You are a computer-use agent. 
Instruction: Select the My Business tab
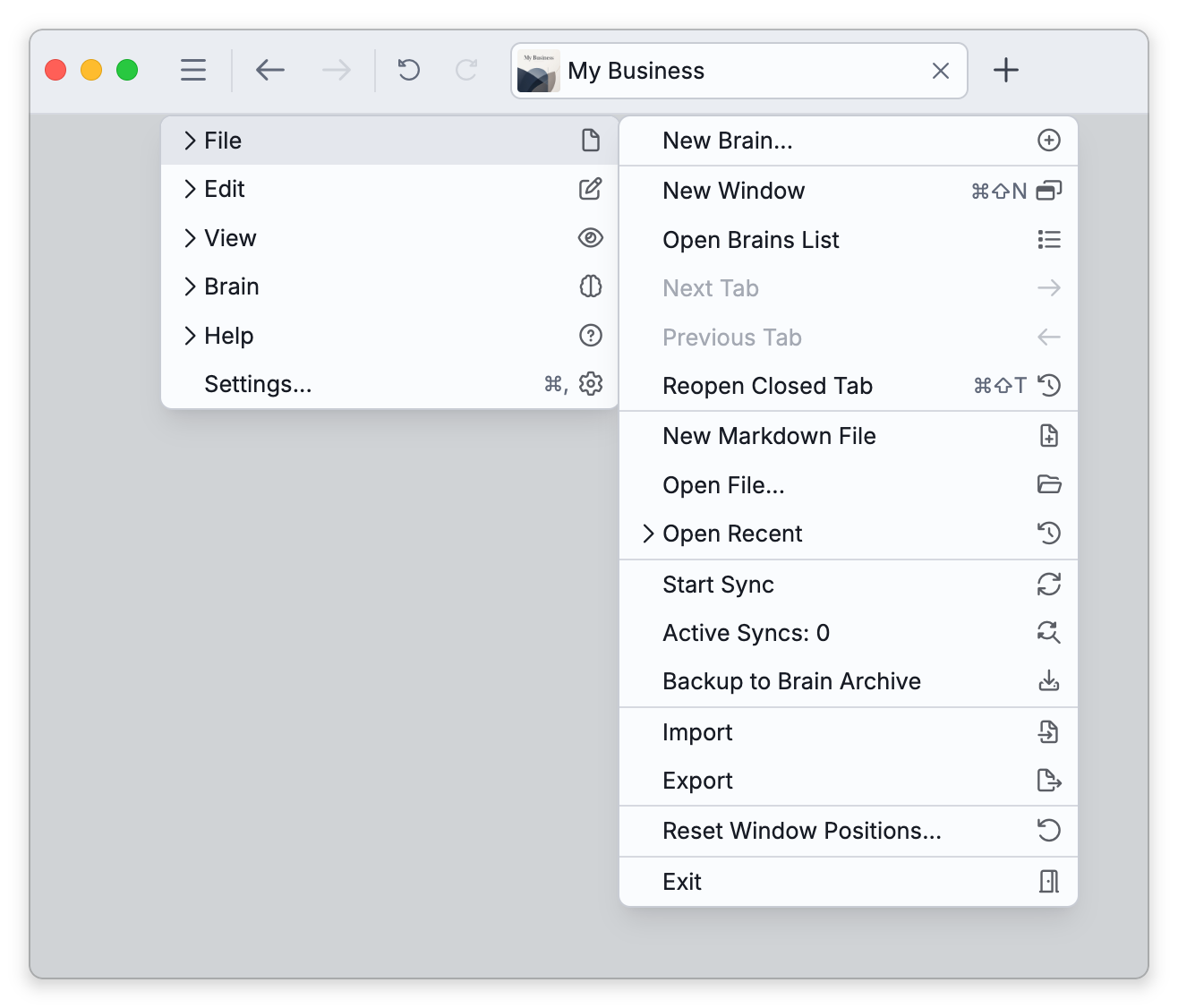click(x=739, y=71)
